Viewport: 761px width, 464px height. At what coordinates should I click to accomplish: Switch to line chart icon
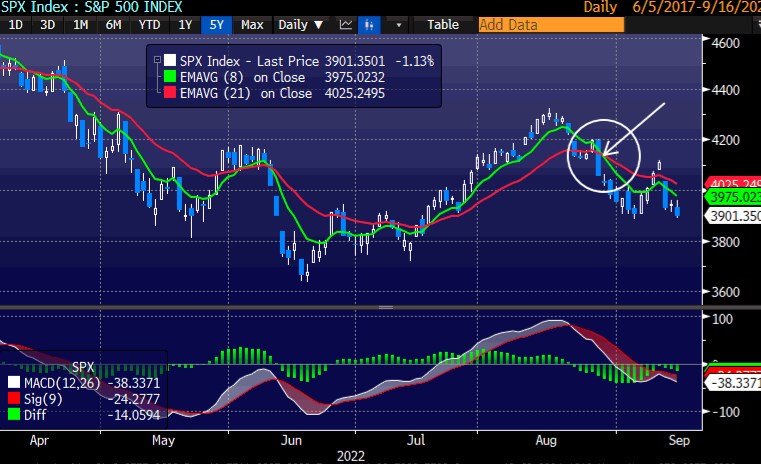coord(346,25)
